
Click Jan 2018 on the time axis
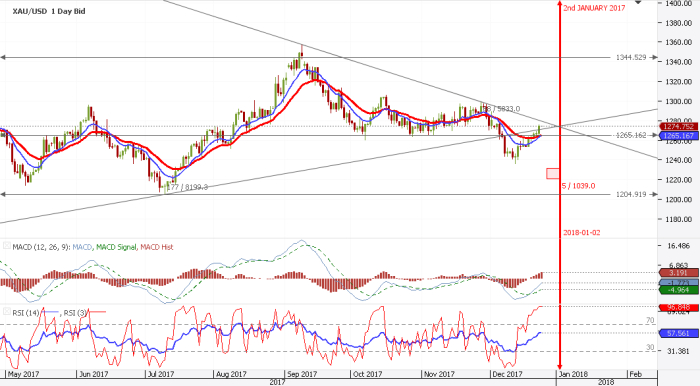point(573,374)
